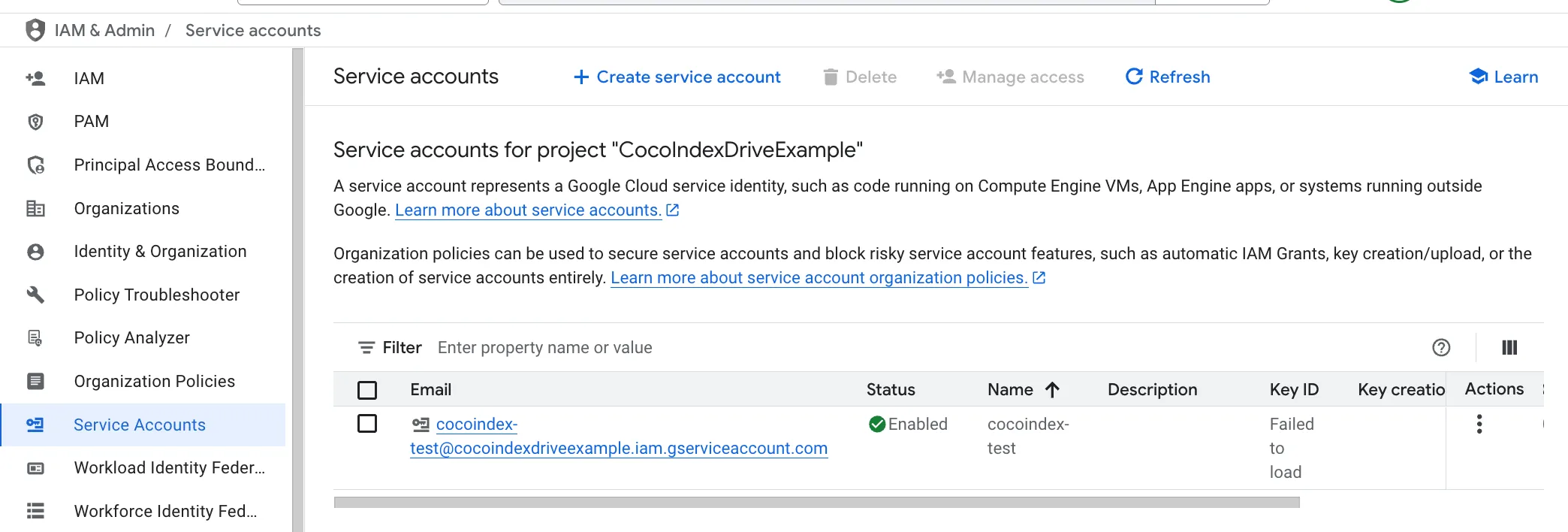Open column display options icon
1568x532 pixels.
1509,347
